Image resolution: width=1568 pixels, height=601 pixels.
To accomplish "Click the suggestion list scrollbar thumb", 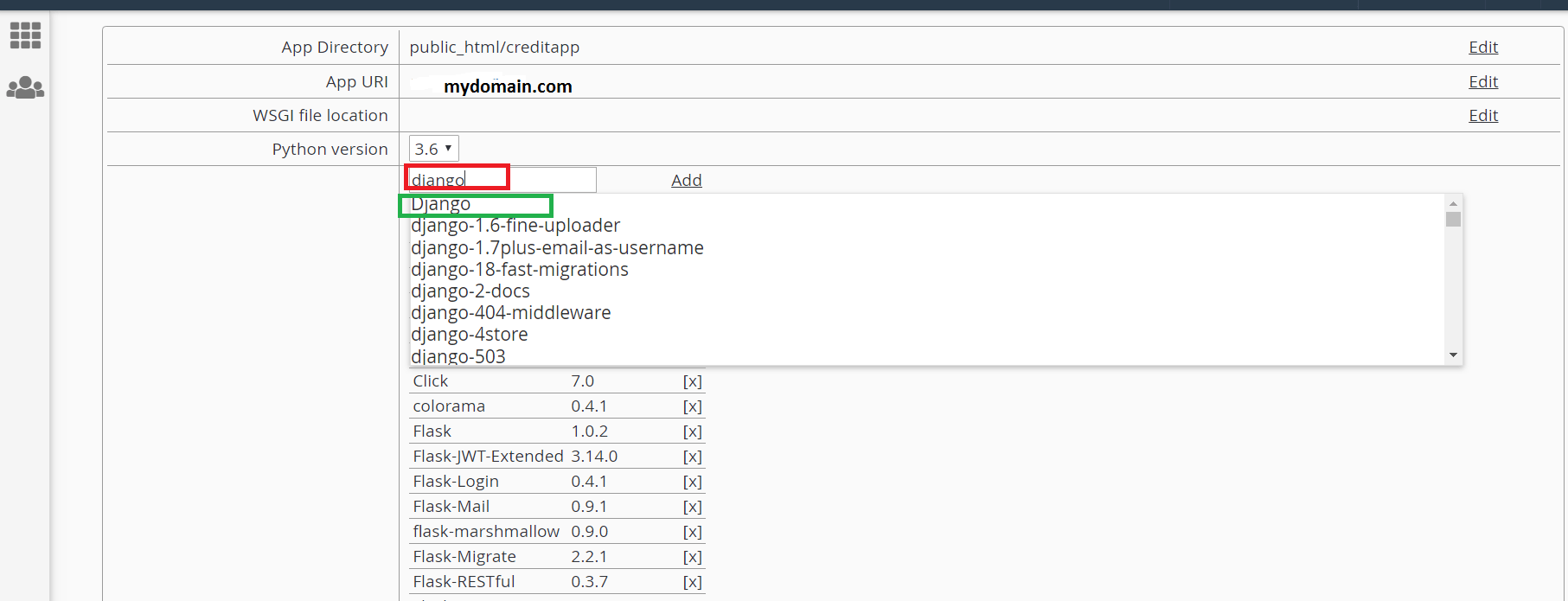I will [x=1453, y=219].
